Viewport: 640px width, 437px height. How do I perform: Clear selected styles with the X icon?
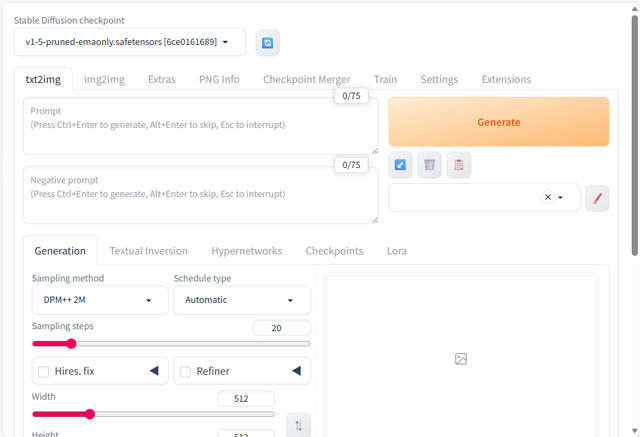tap(548, 198)
